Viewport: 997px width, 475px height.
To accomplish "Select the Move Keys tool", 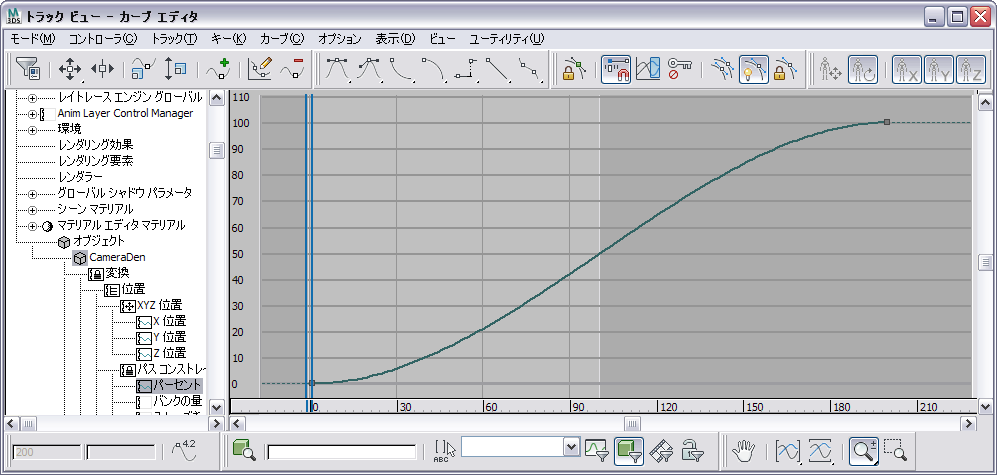I will coord(69,69).
